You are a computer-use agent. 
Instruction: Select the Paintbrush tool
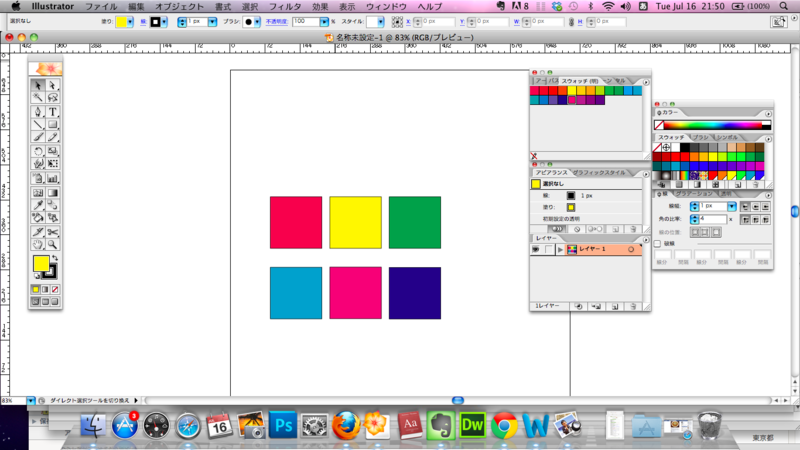click(38, 137)
